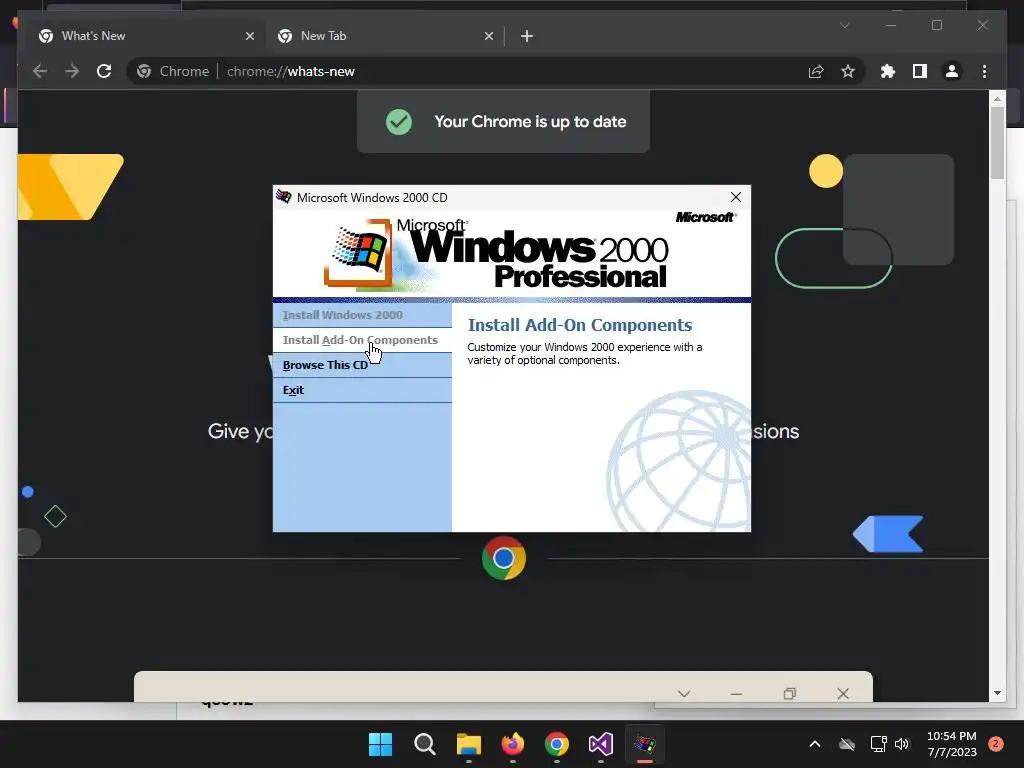Close the What's New tab
This screenshot has width=1024, height=768.
(x=249, y=36)
